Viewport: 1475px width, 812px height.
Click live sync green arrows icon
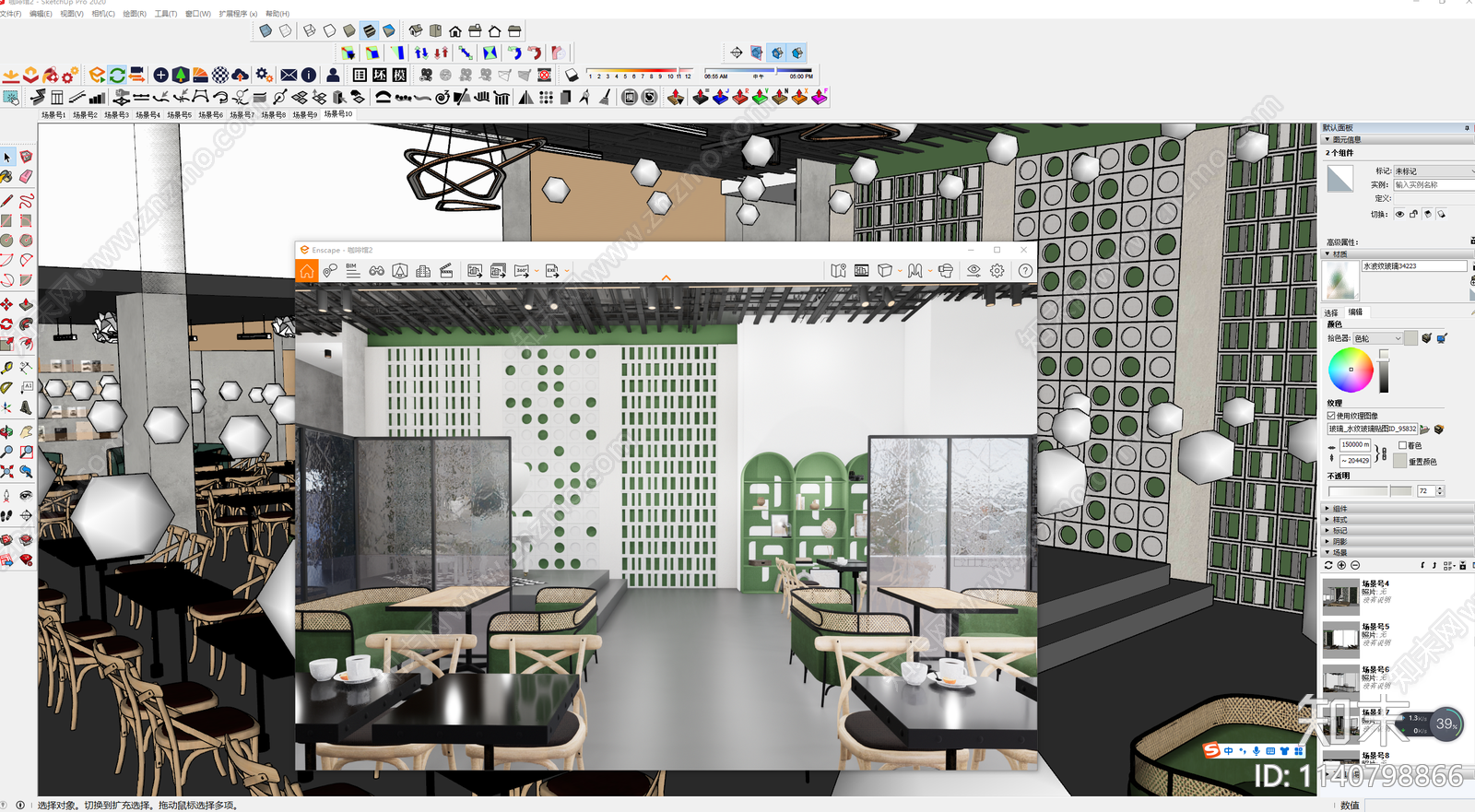tap(117, 75)
